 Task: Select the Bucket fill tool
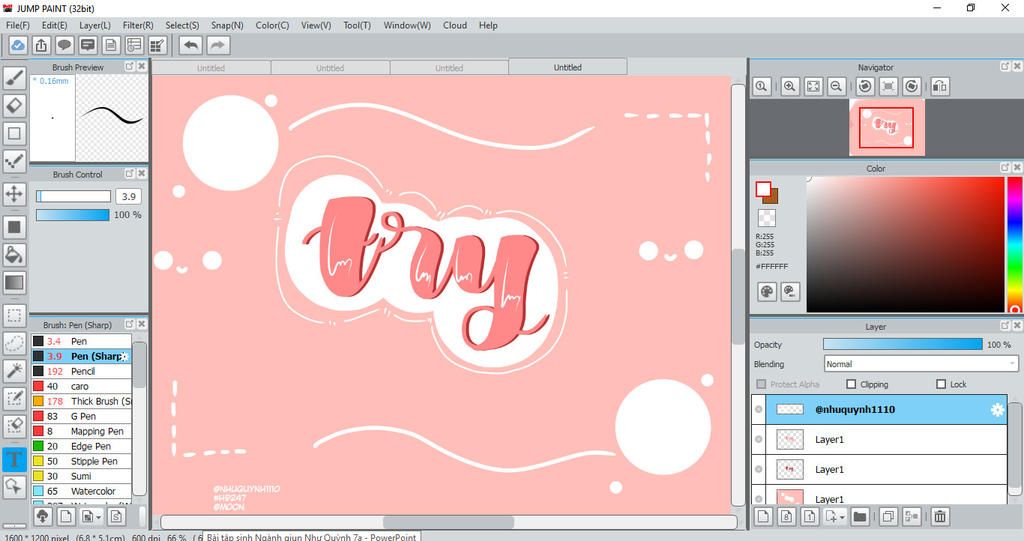(x=14, y=255)
